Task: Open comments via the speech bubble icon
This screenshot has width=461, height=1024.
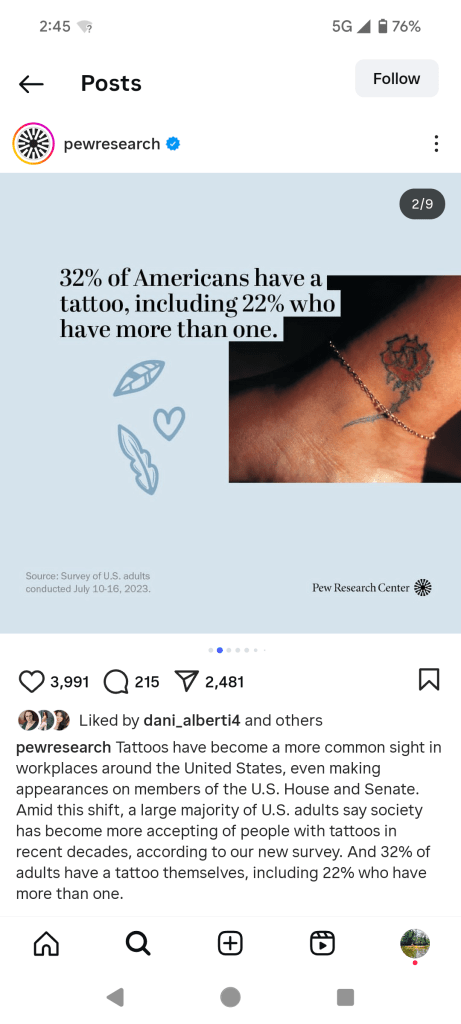Action: (x=116, y=682)
